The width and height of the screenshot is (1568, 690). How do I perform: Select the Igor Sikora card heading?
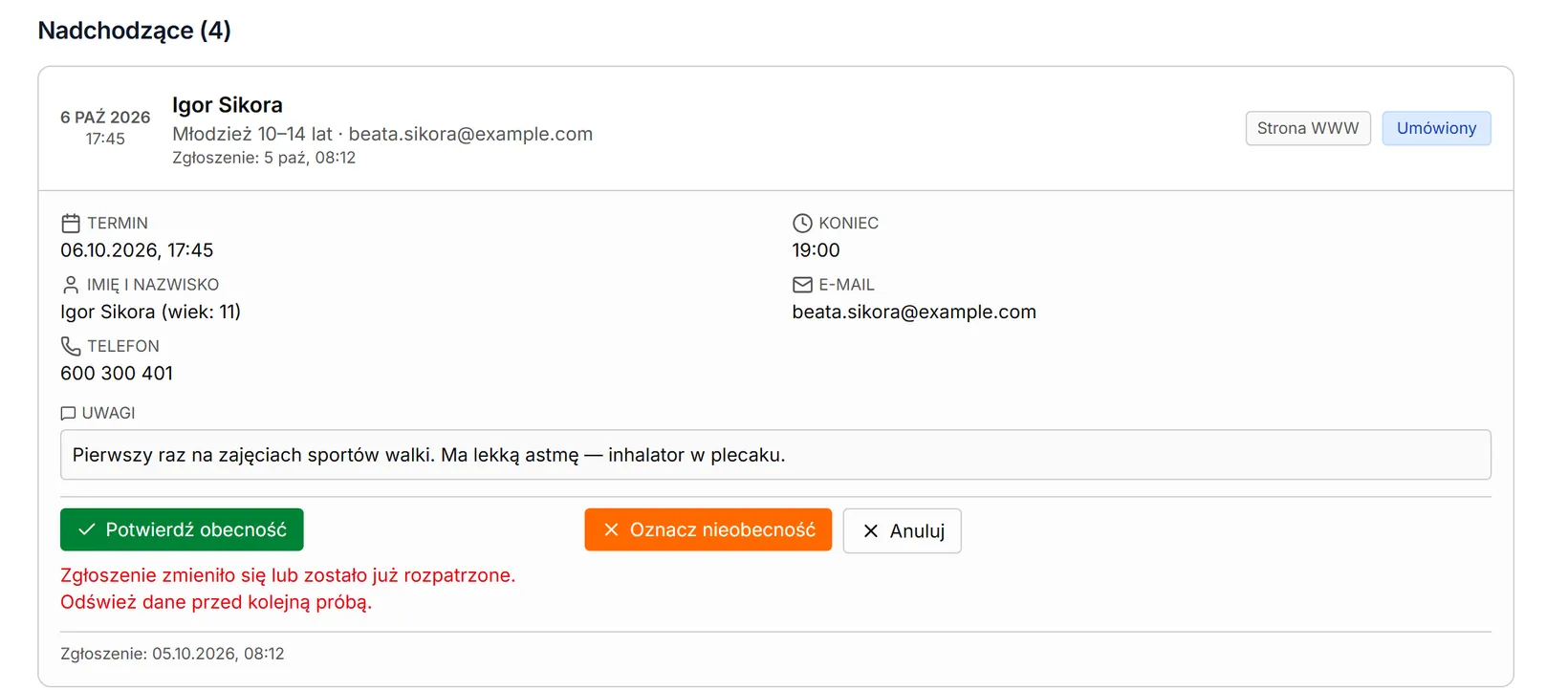coord(228,105)
